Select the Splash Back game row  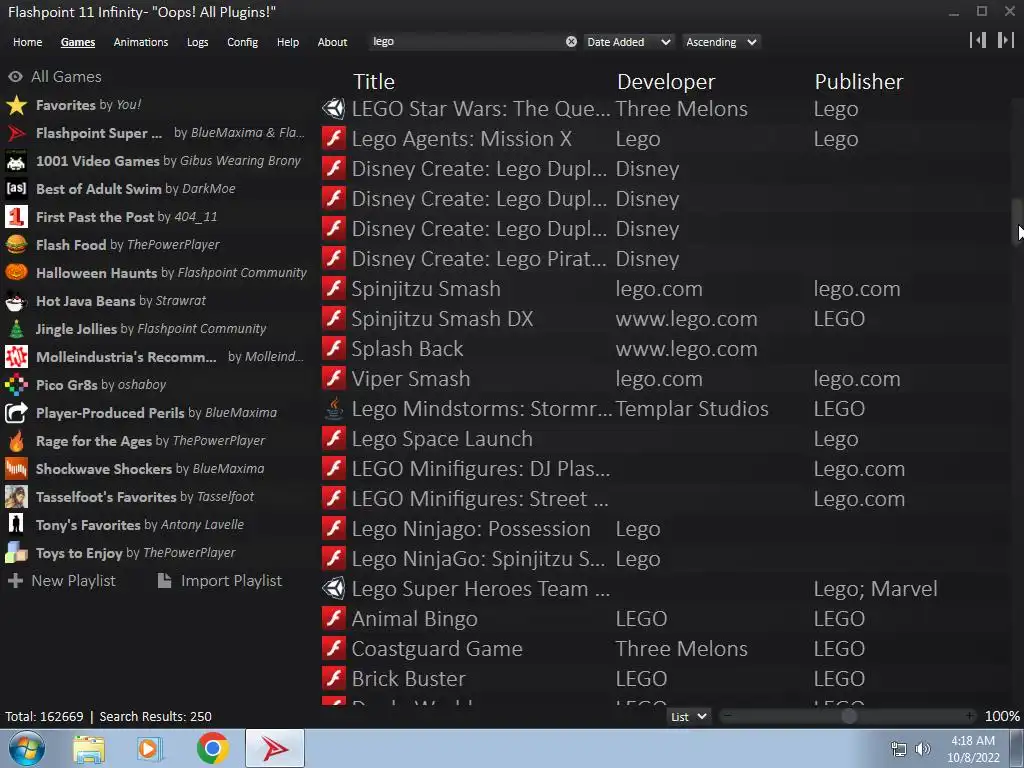coord(665,349)
